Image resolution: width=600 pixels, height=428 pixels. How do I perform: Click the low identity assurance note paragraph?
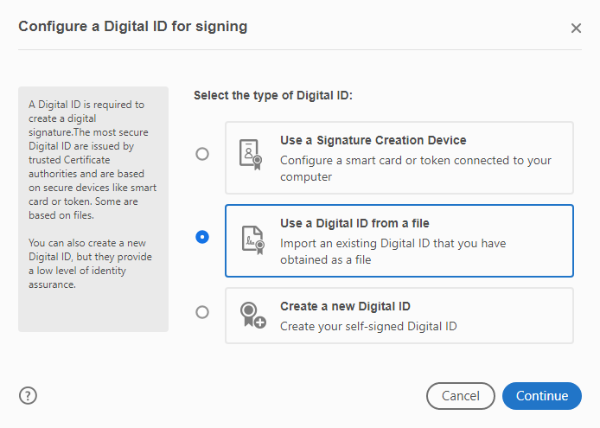coord(90,264)
